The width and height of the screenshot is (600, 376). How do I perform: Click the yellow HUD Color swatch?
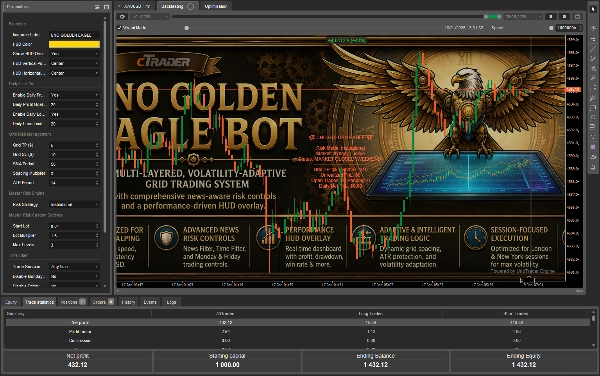[x=74, y=44]
